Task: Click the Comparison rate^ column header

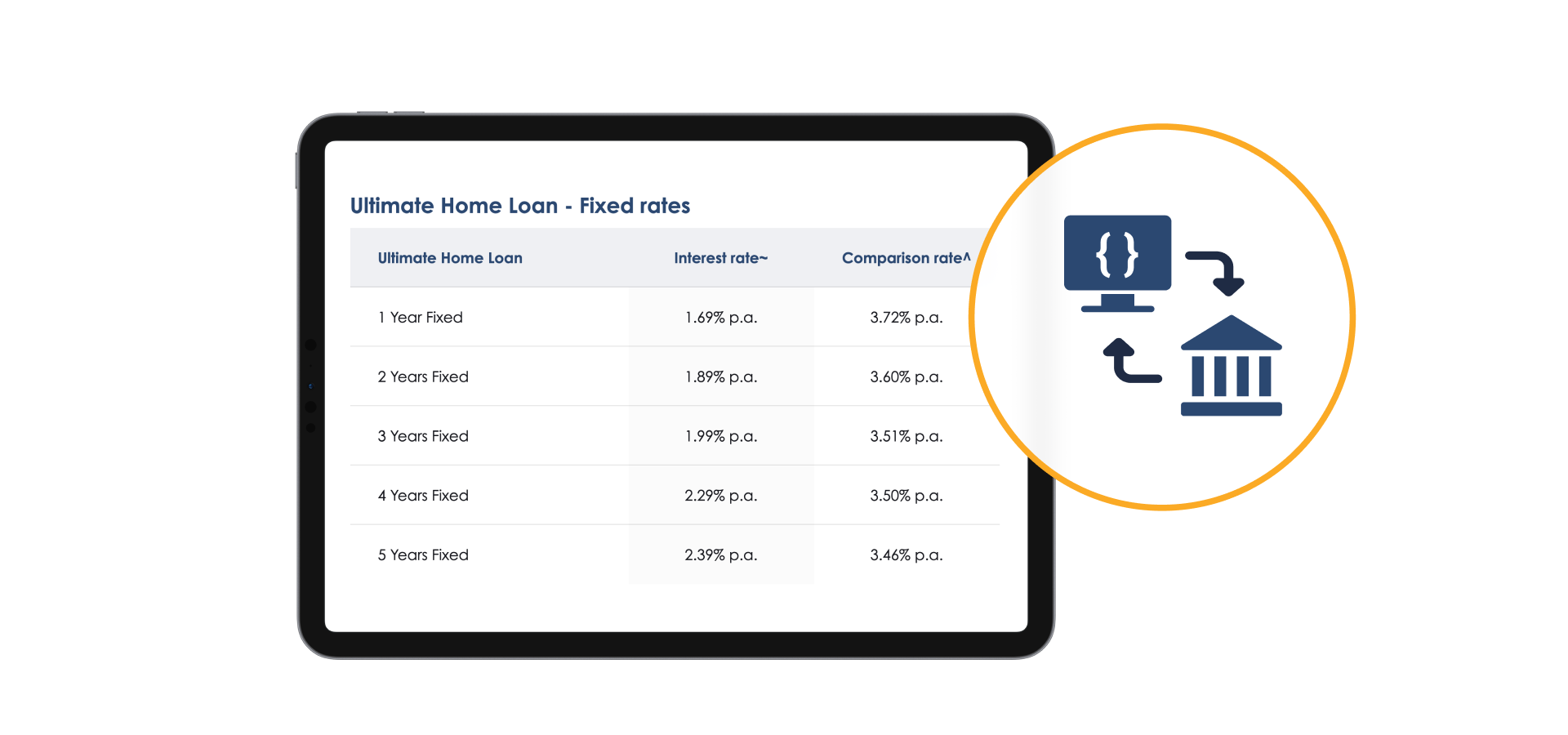Action: point(906,258)
